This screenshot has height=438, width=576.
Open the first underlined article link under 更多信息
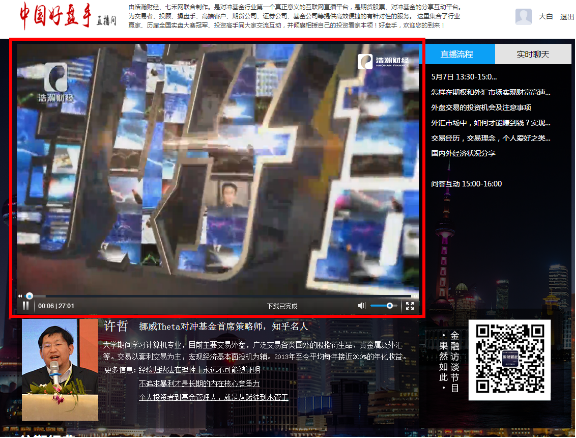[x=199, y=370]
